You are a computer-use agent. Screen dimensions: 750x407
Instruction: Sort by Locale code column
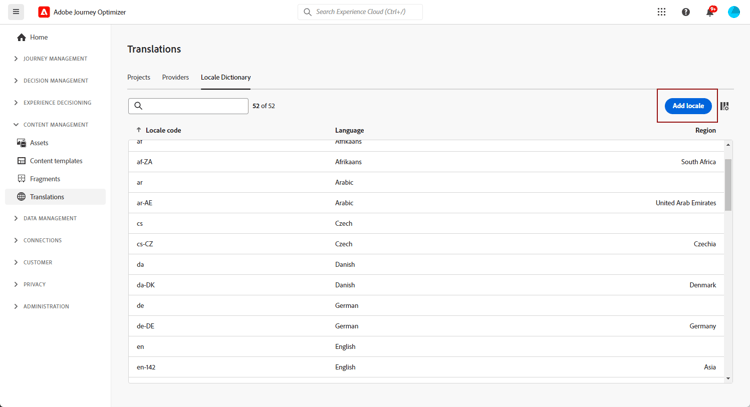click(163, 130)
